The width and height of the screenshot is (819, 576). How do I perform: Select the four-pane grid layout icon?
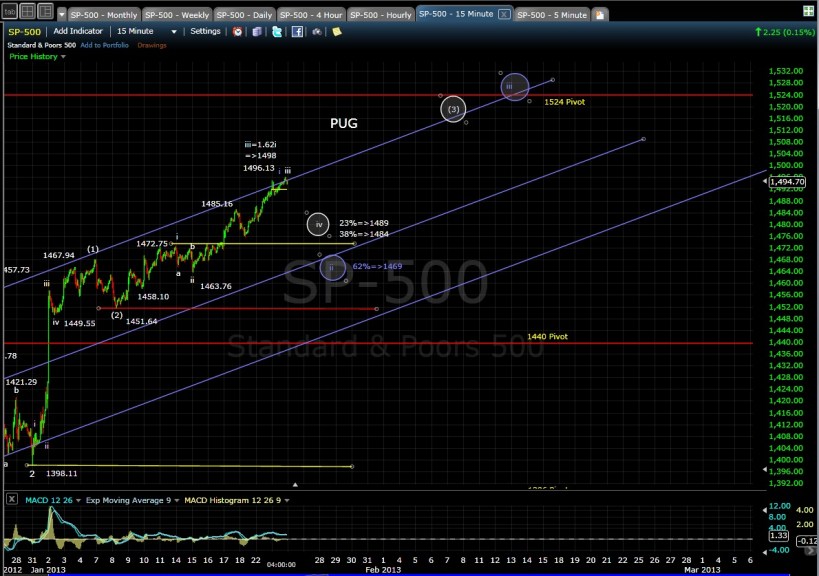[28, 11]
